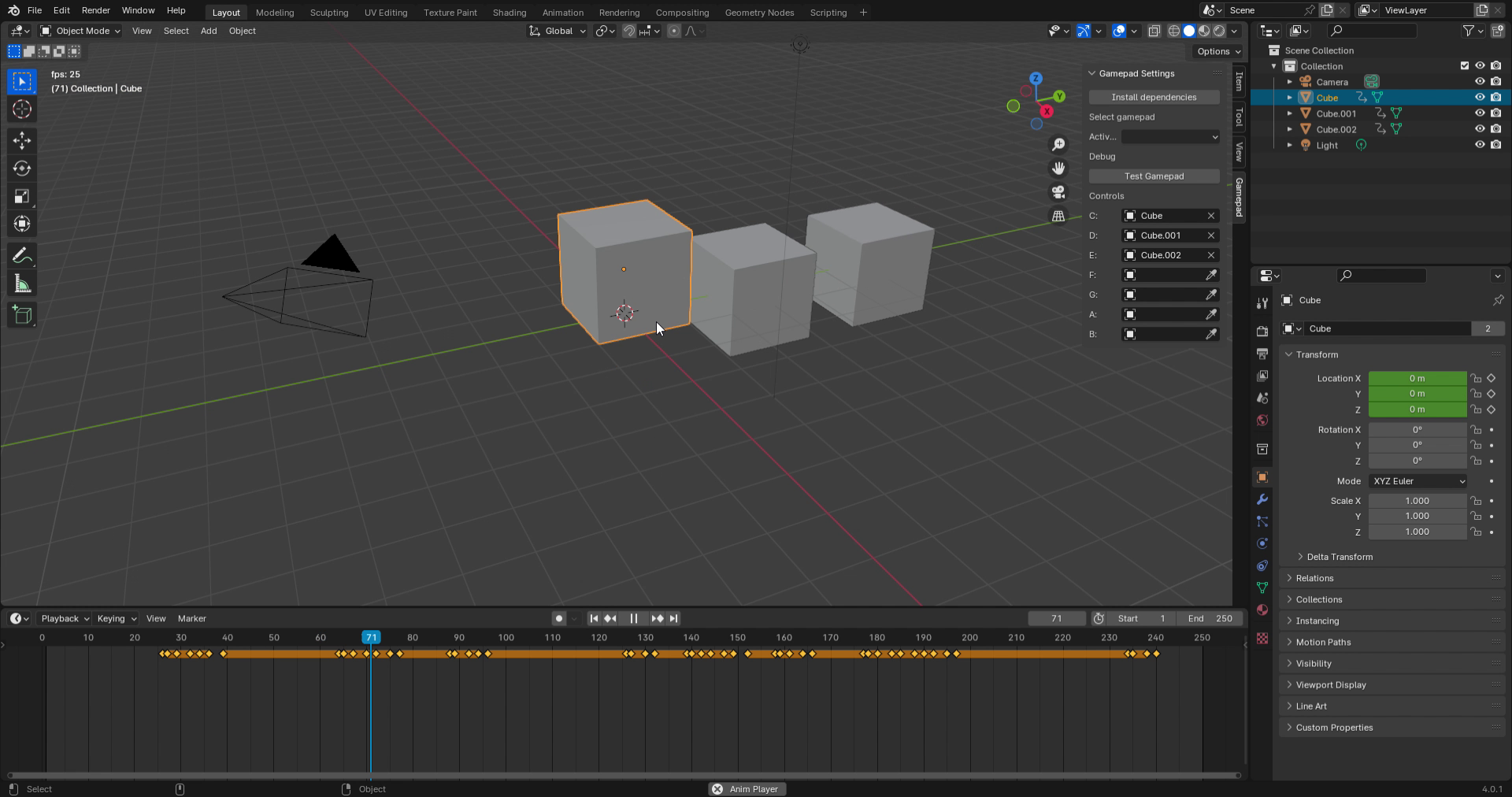Expand the Delta Transform section
The height and width of the screenshot is (797, 1512).
(1339, 557)
